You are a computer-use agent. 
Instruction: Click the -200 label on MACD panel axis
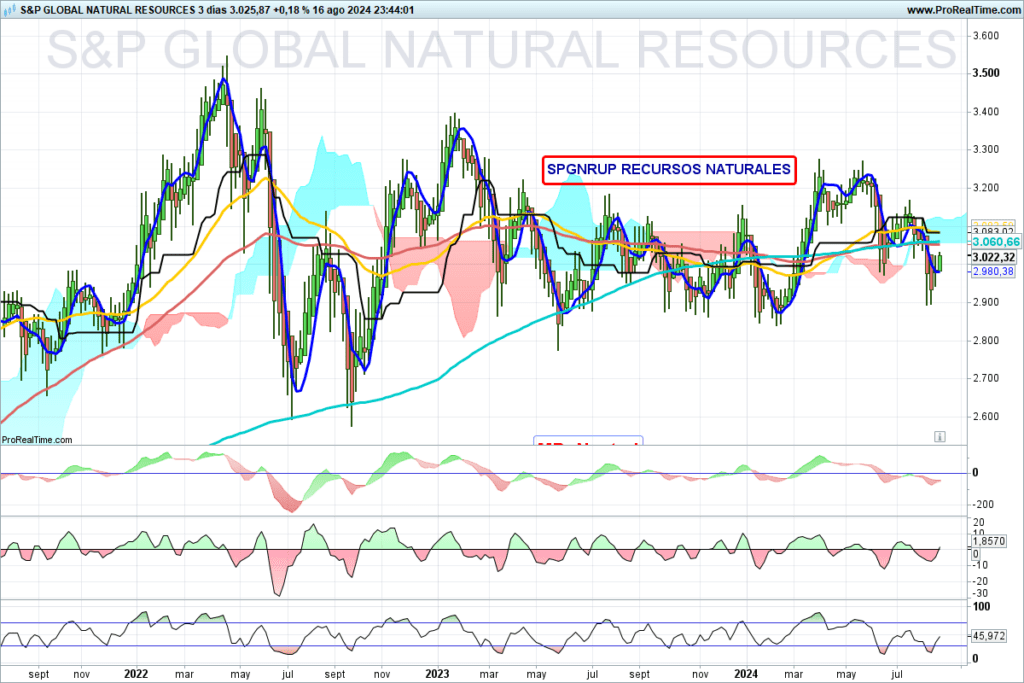pyautogui.click(x=983, y=504)
